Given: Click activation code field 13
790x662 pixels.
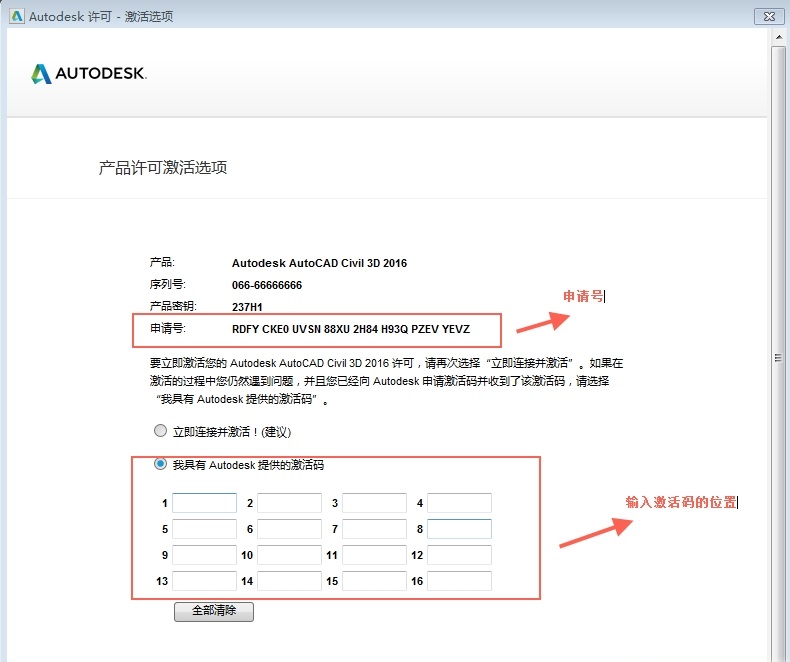Looking at the screenshot, I should coord(205,581).
